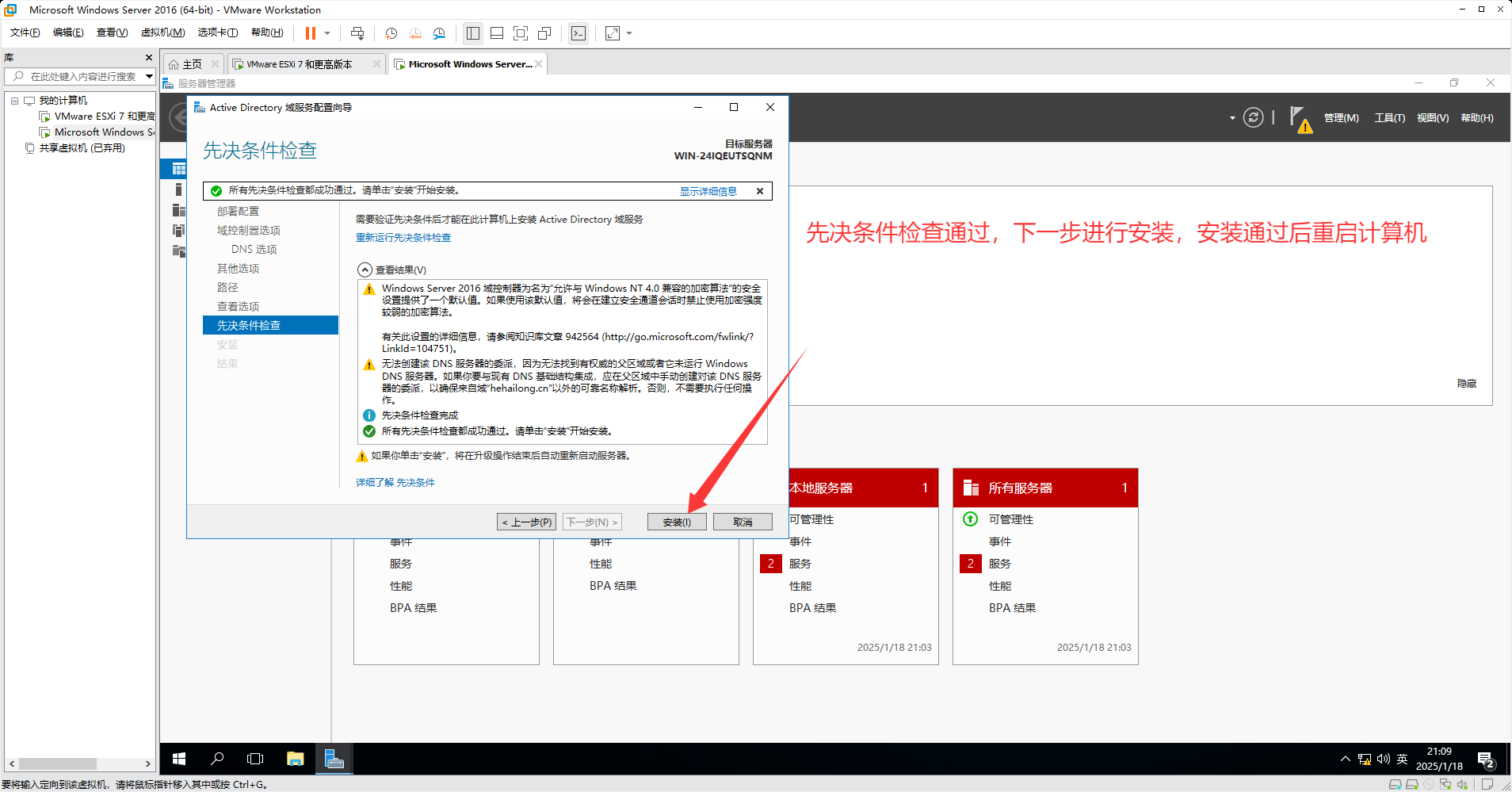1512x792 pixels.
Task: Open the dropdown arrow next to pause button
Action: [327, 33]
